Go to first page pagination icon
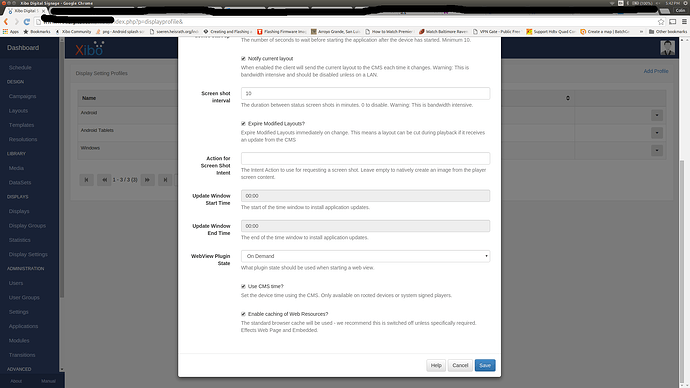Screen dimensions: 690x388 coord(87,179)
